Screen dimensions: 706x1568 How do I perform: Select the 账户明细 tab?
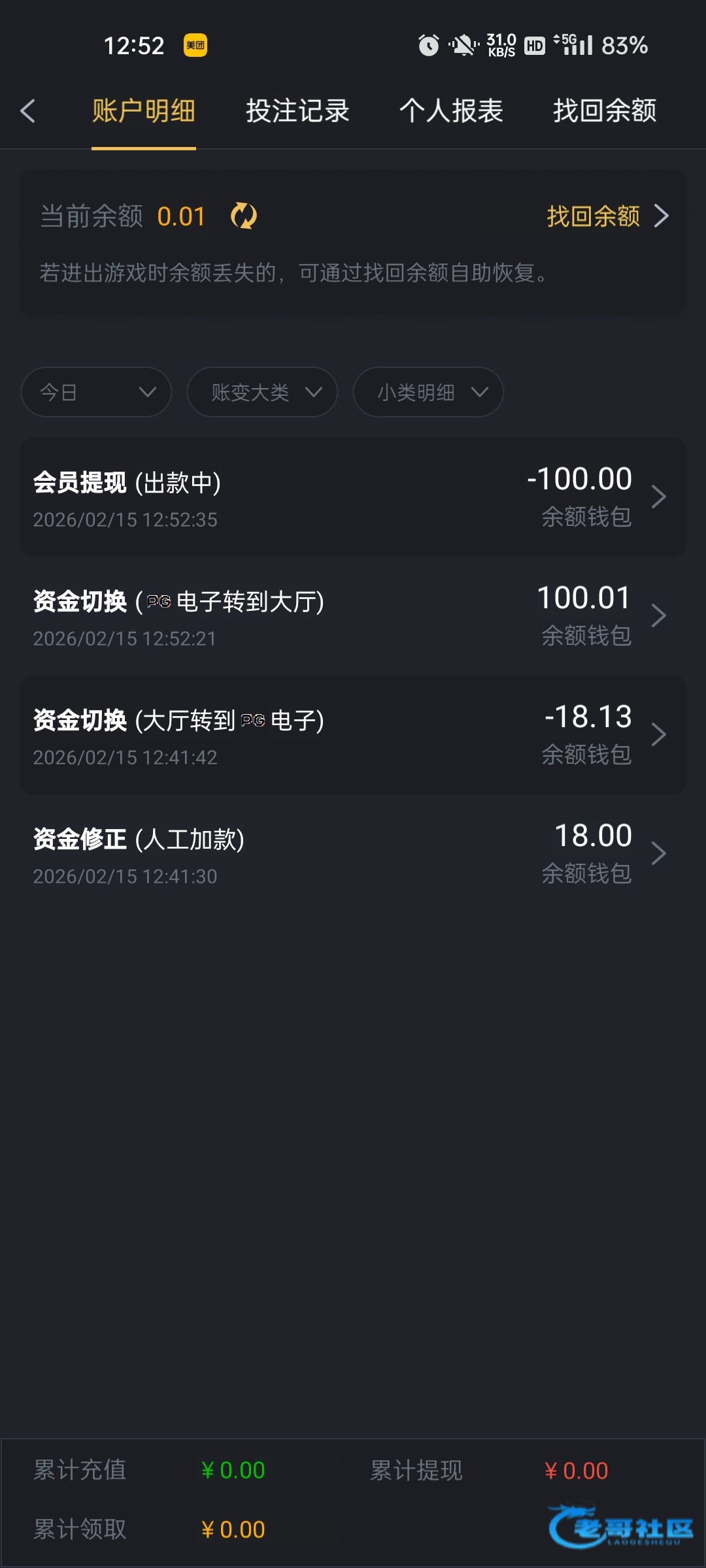(144, 111)
